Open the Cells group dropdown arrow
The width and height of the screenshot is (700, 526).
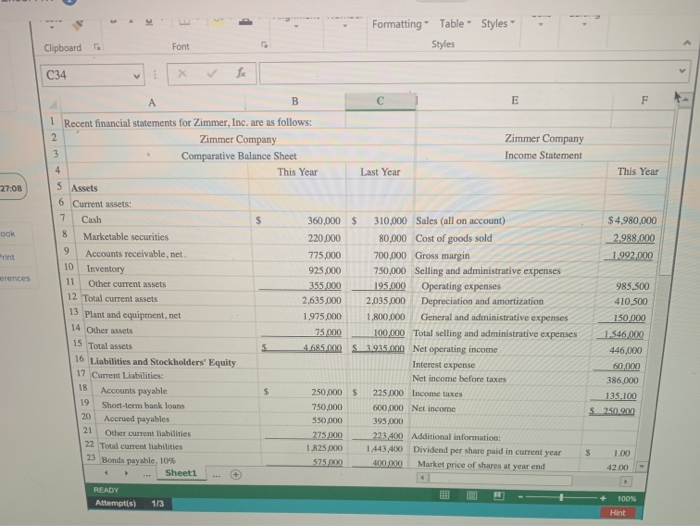click(541, 24)
